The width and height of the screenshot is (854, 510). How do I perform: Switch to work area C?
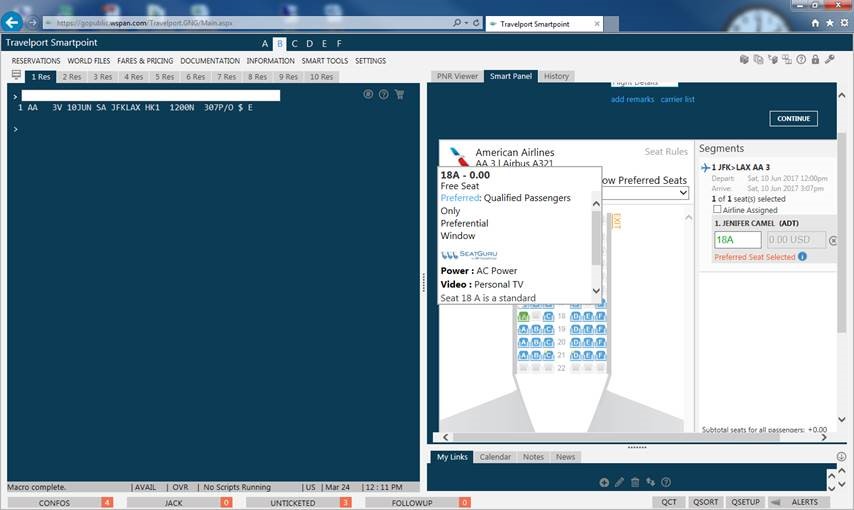[x=295, y=44]
